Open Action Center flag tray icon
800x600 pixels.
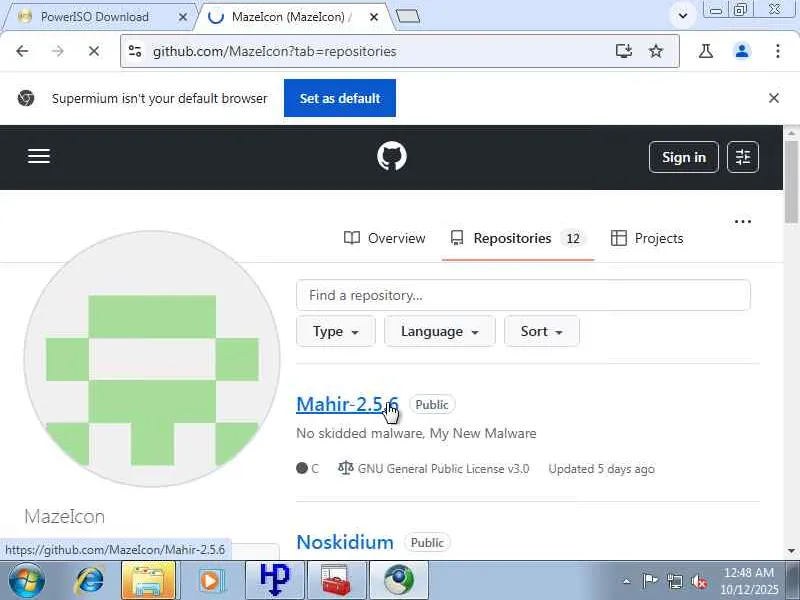point(649,581)
